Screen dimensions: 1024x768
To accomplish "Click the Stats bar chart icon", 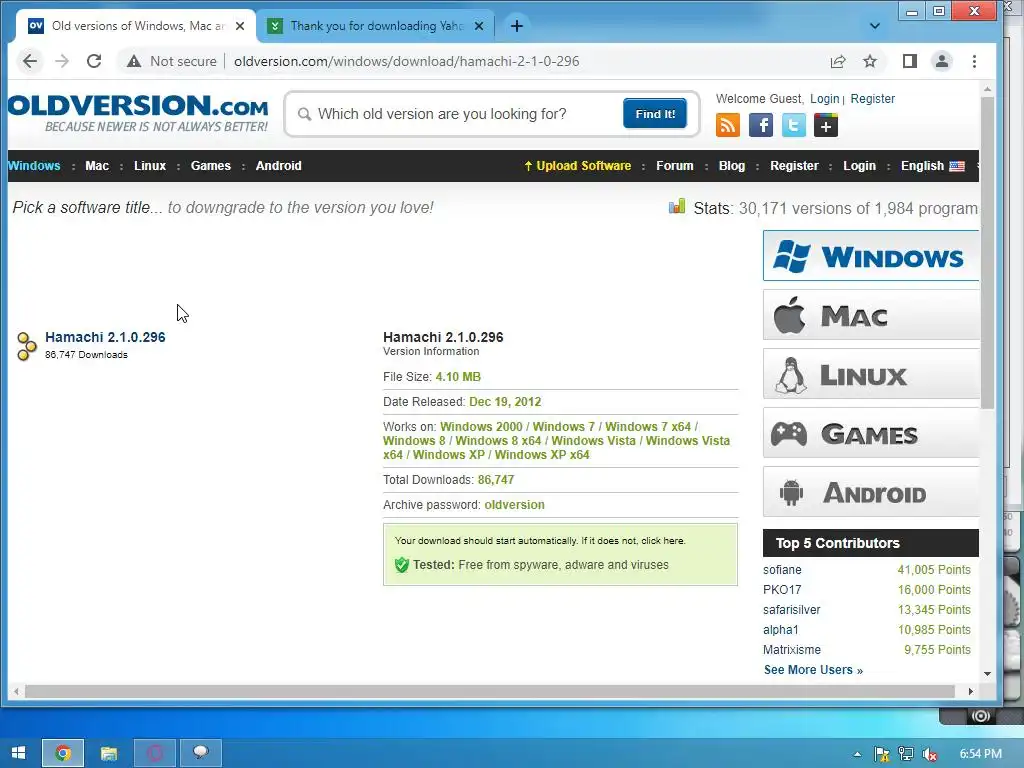I will click(677, 207).
